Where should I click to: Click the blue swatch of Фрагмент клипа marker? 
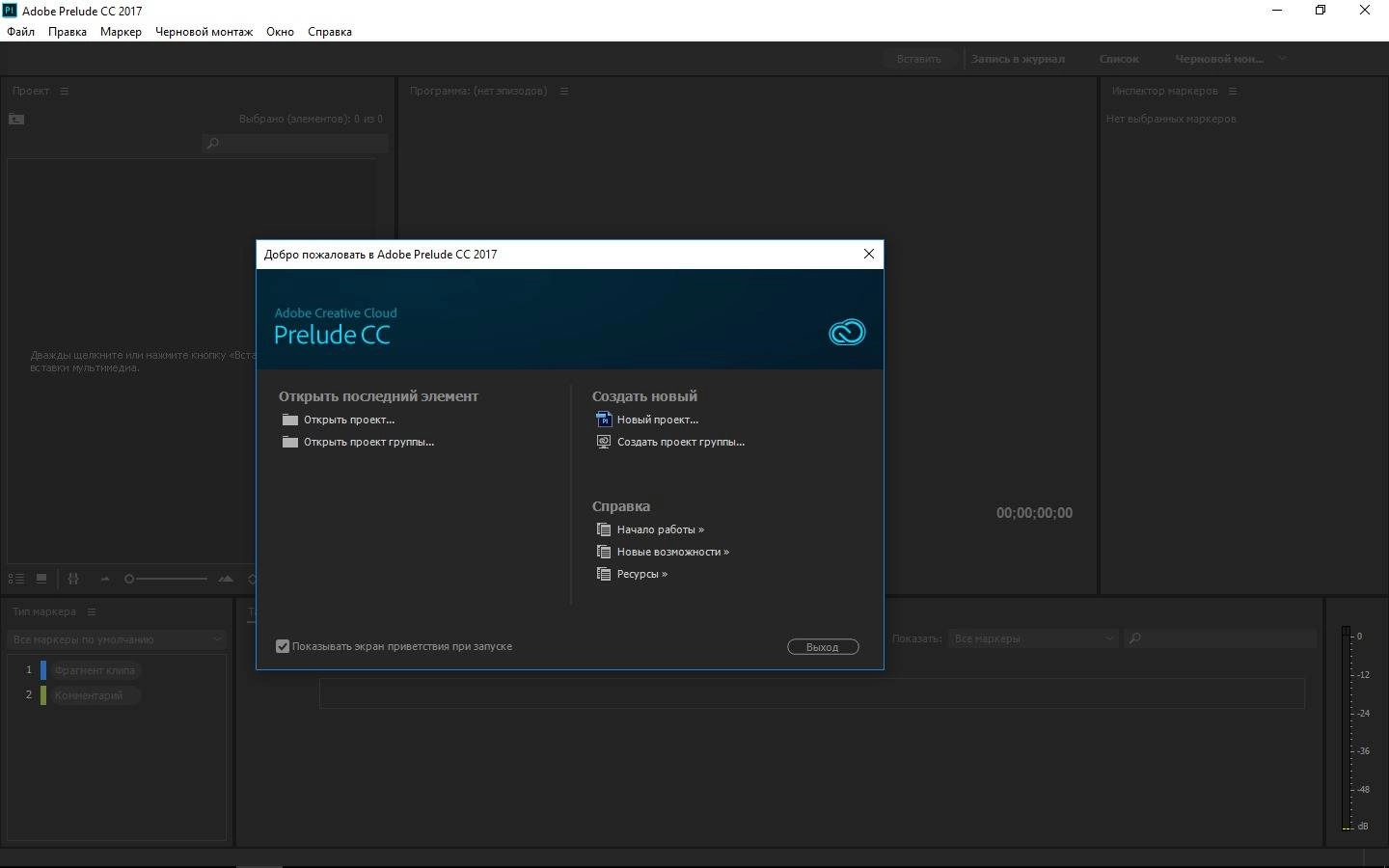coord(43,670)
